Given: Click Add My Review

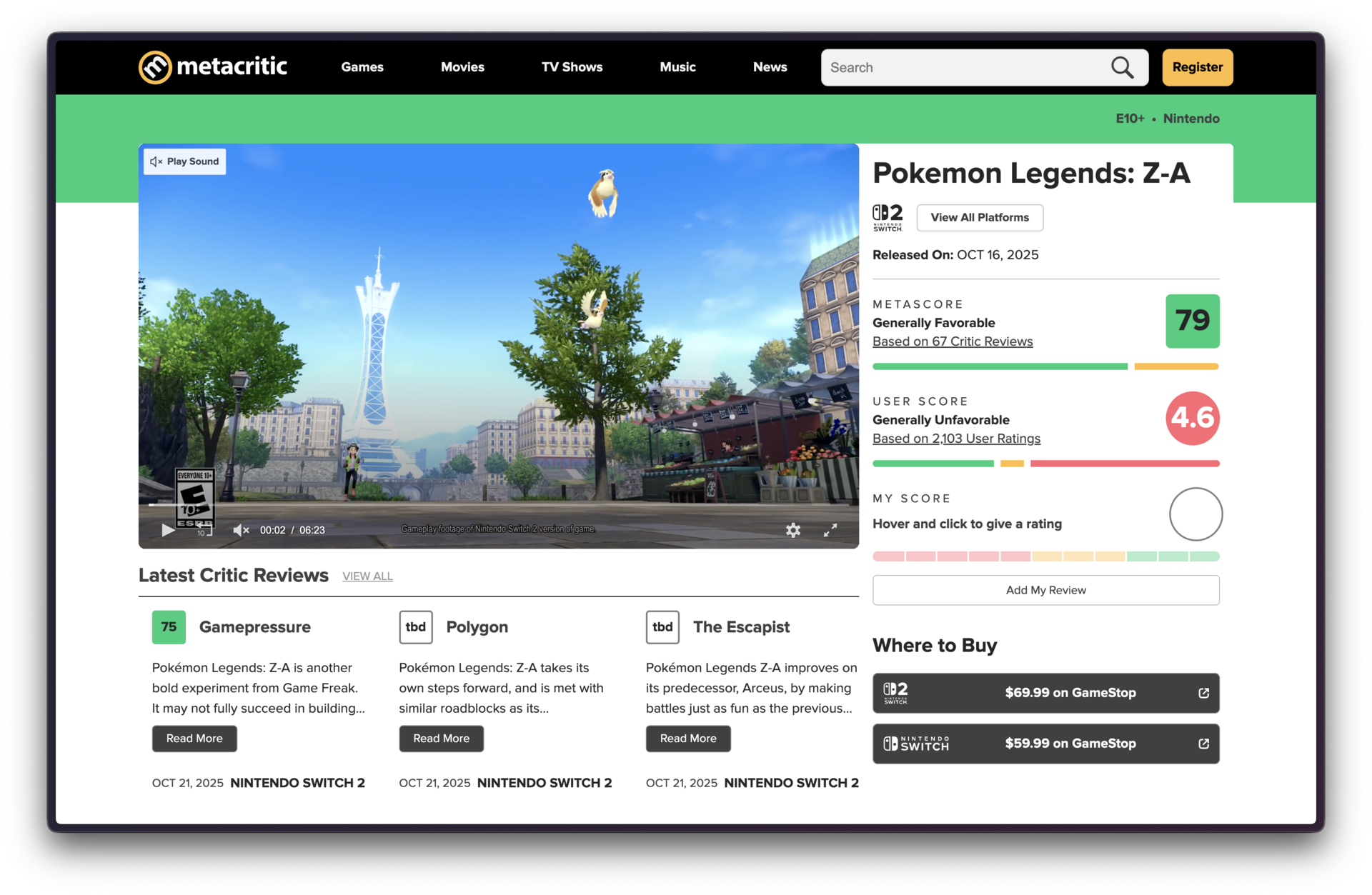Looking at the screenshot, I should pyautogui.click(x=1045, y=590).
